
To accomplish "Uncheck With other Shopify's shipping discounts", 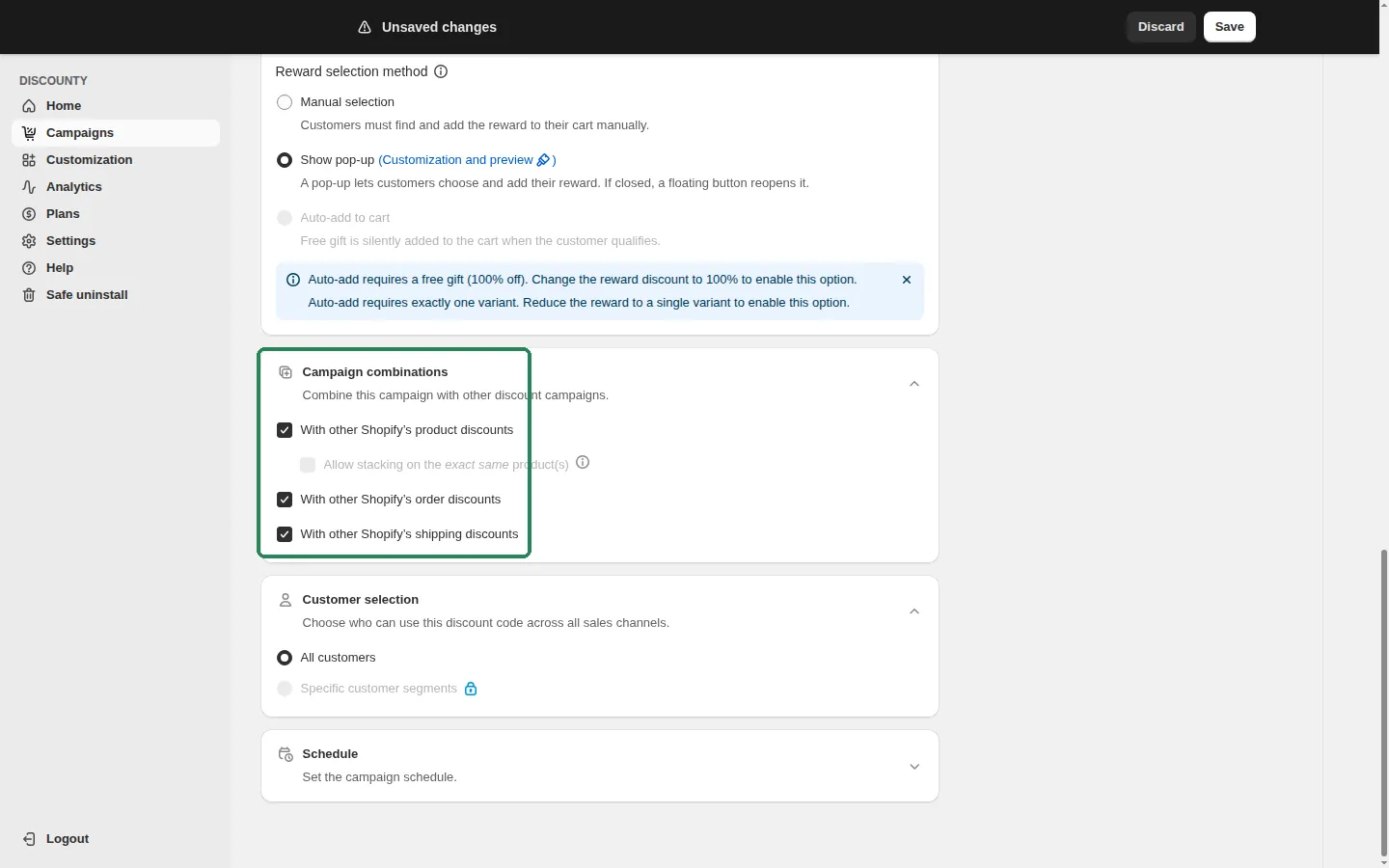I will (285, 534).
